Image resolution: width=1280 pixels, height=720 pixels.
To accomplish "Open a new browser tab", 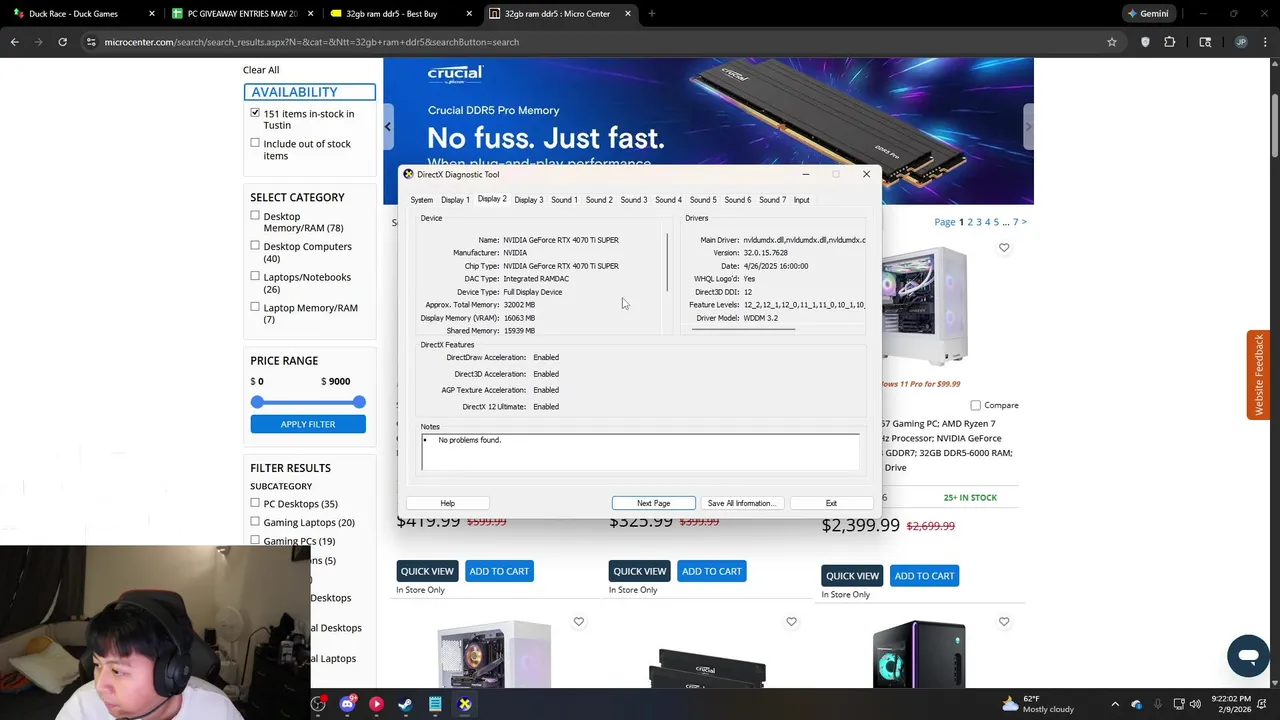I will click(651, 13).
